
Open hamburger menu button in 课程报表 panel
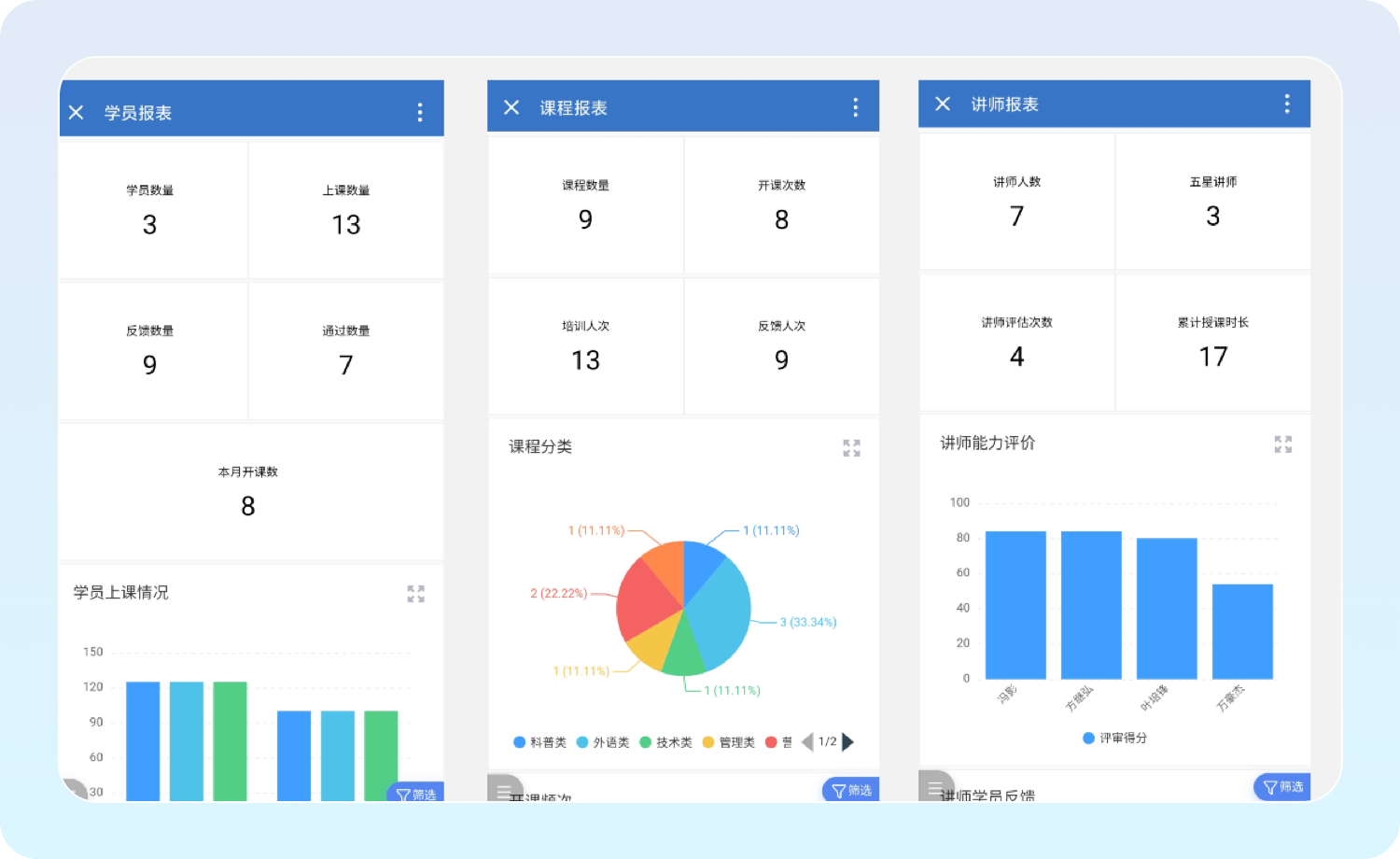(505, 790)
